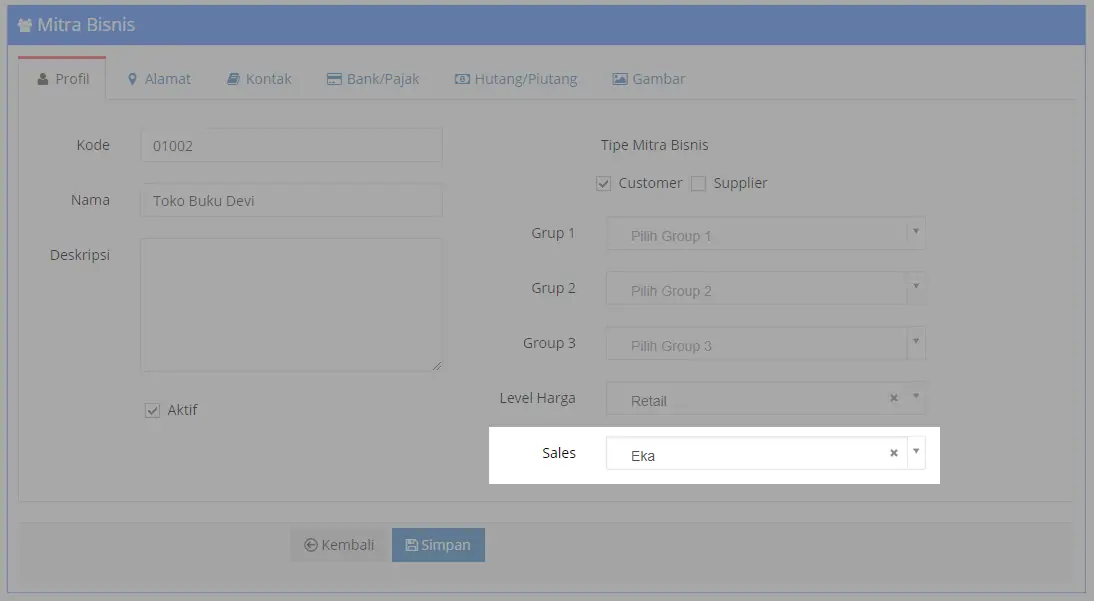
Task: Toggle the Aktif checkbox
Action: [153, 410]
